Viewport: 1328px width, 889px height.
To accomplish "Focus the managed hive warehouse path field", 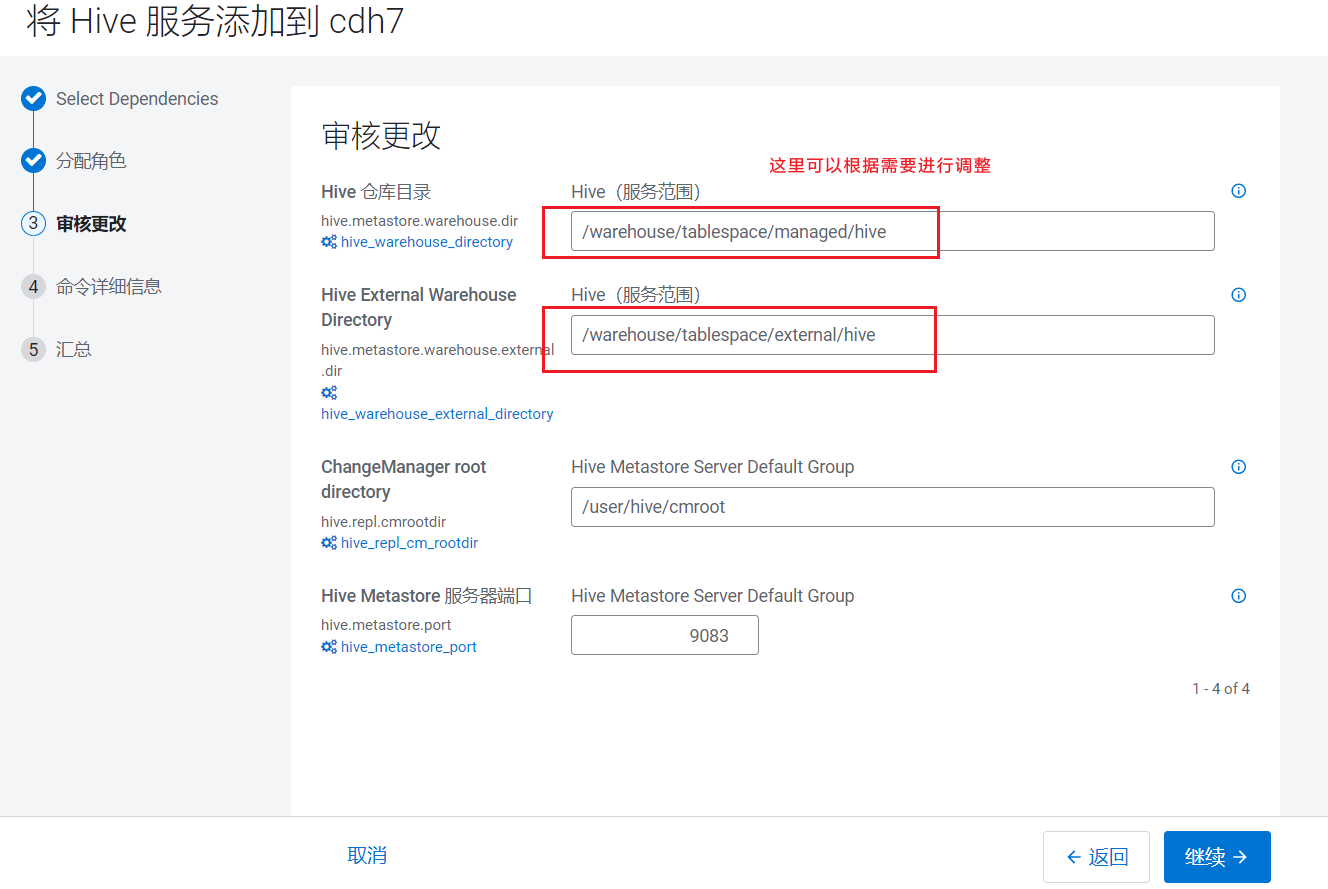I will 893,231.
